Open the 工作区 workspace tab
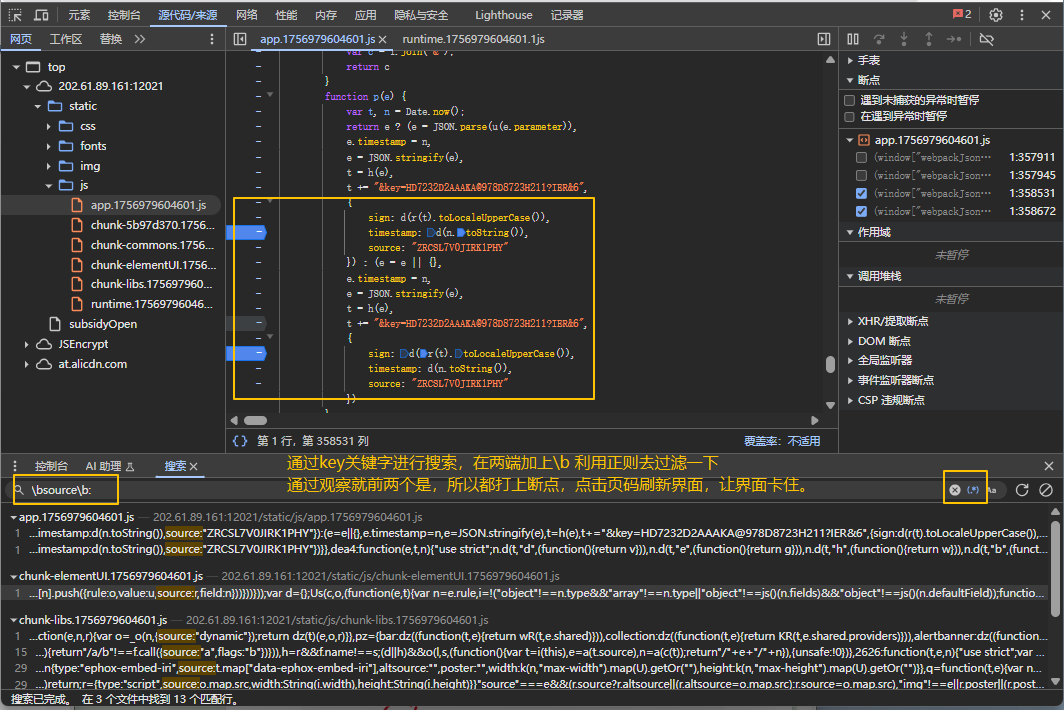1064x710 pixels. tap(66, 39)
